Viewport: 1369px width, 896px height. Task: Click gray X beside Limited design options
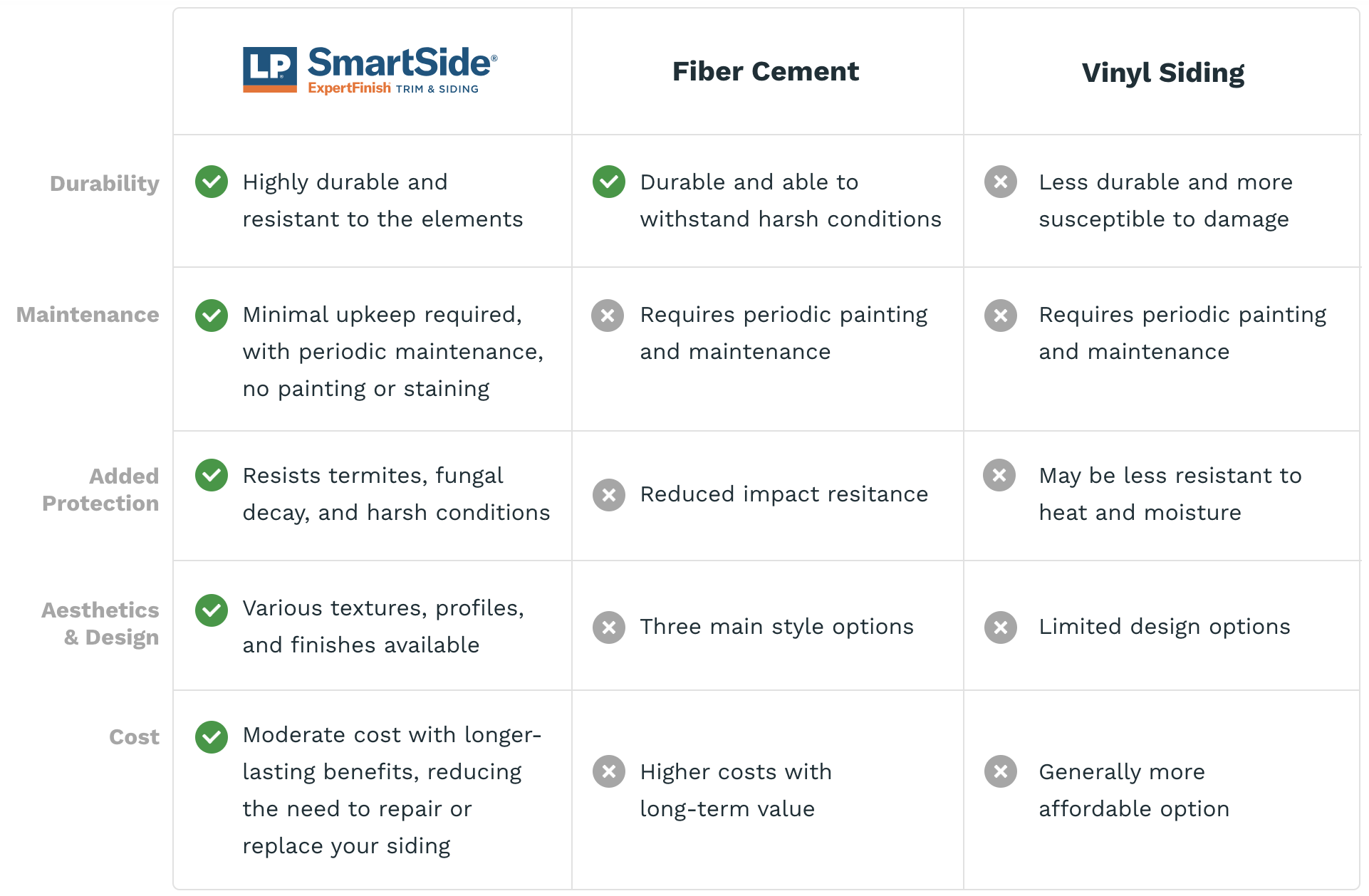coord(1001,627)
